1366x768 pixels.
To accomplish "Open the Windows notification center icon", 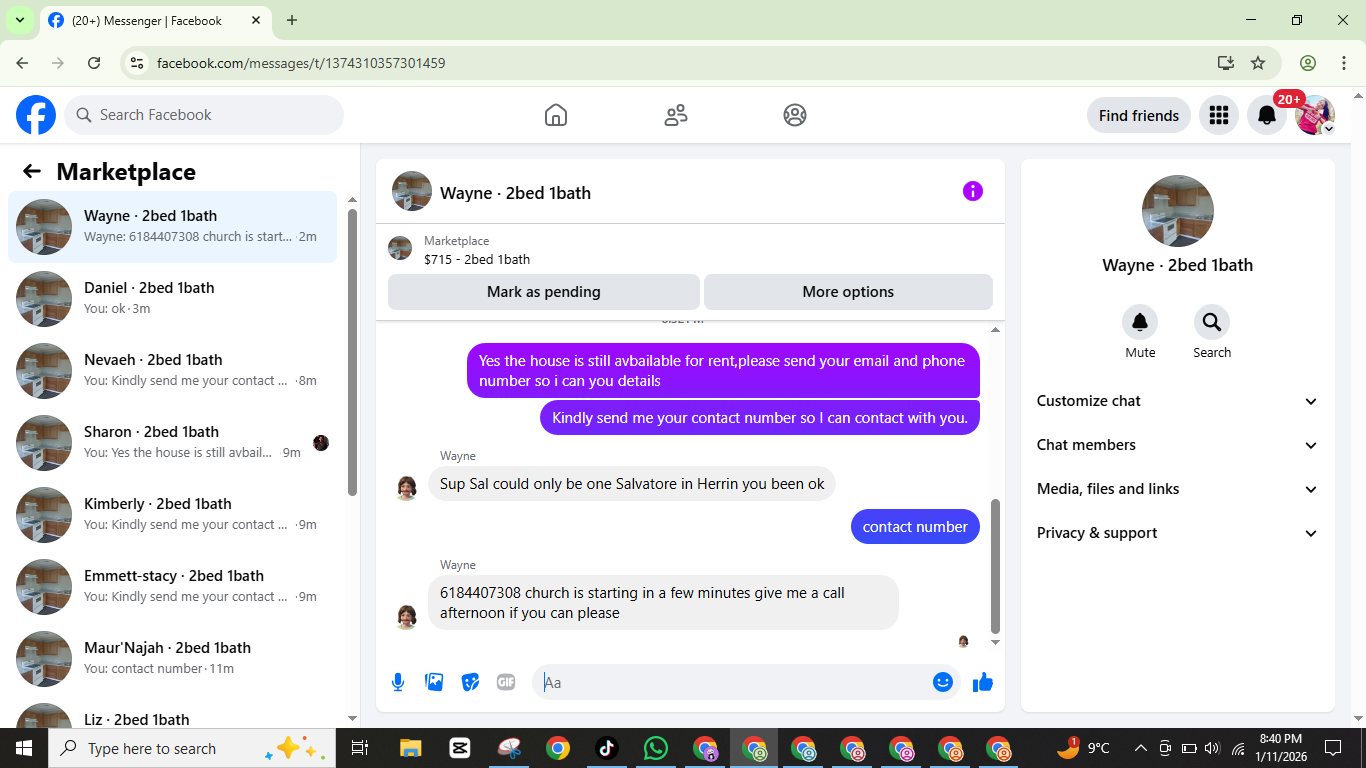I will pyautogui.click(x=1333, y=748).
